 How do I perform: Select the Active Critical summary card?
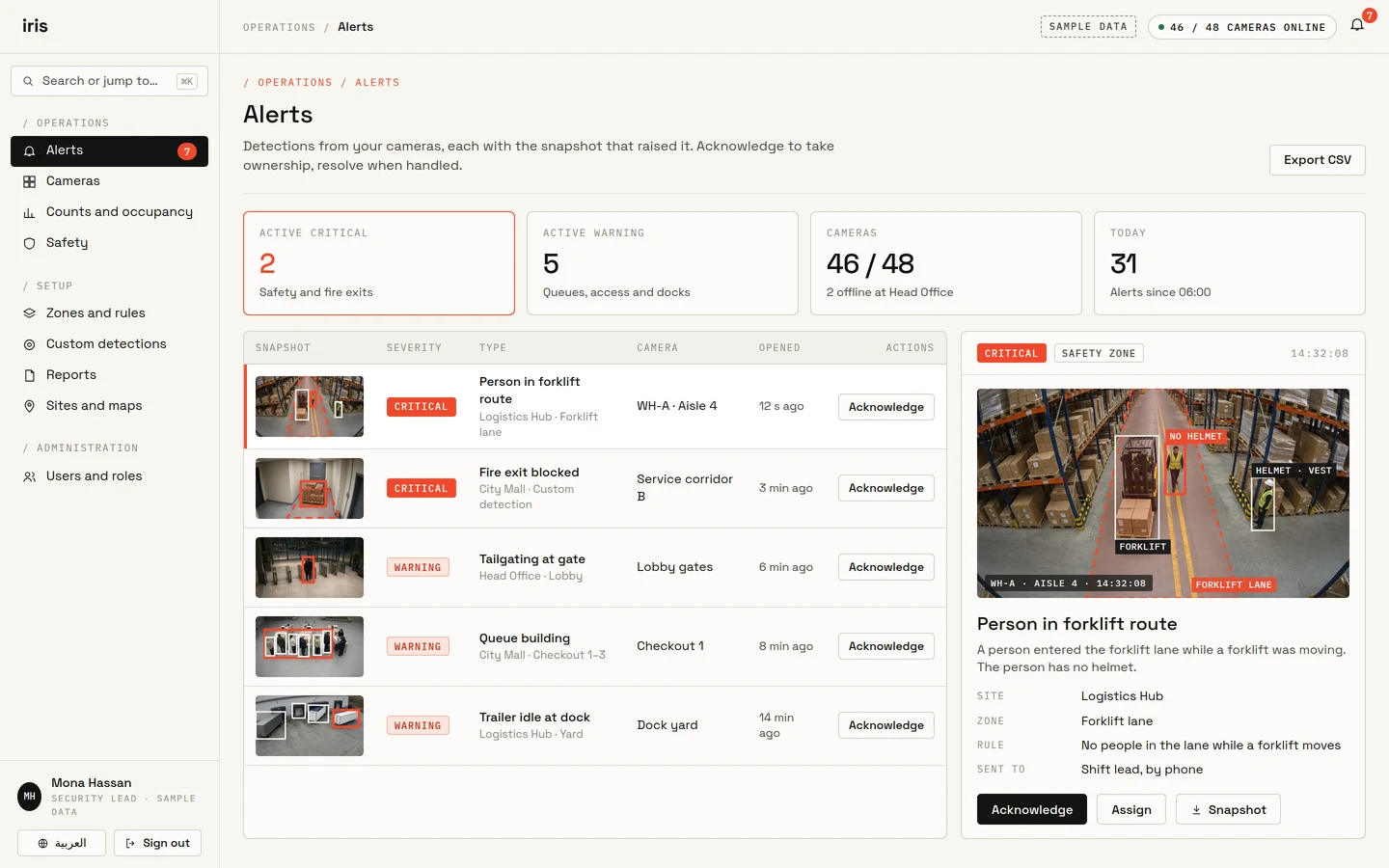coord(379,263)
